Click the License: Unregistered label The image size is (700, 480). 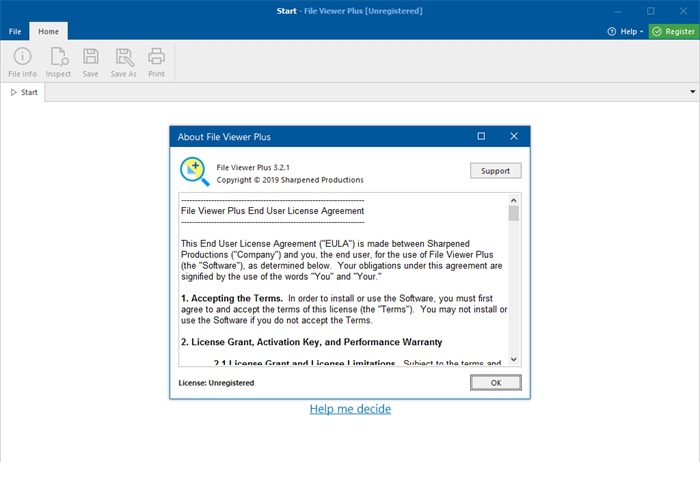[216, 383]
